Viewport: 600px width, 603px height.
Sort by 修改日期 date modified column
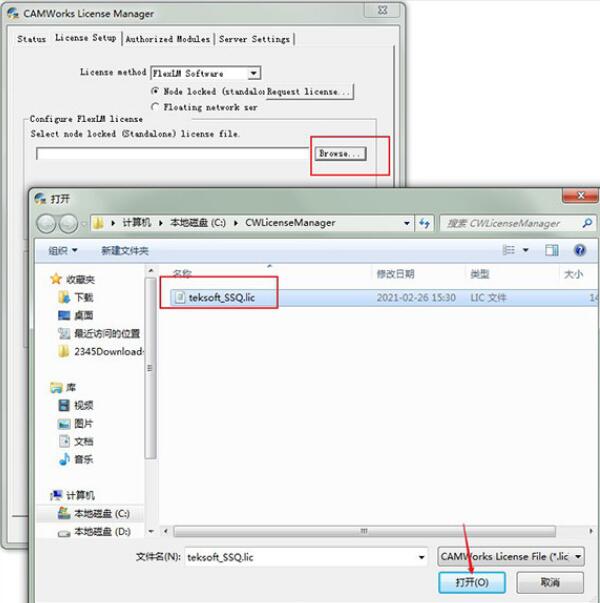point(396,274)
